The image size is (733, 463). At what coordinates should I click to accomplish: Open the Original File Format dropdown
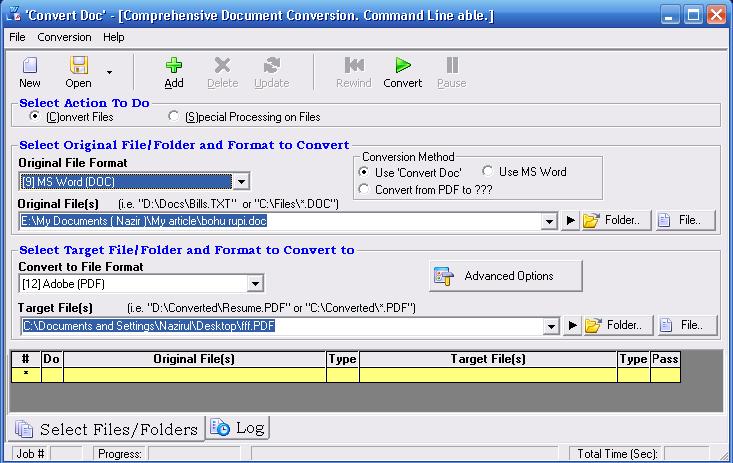pos(241,181)
